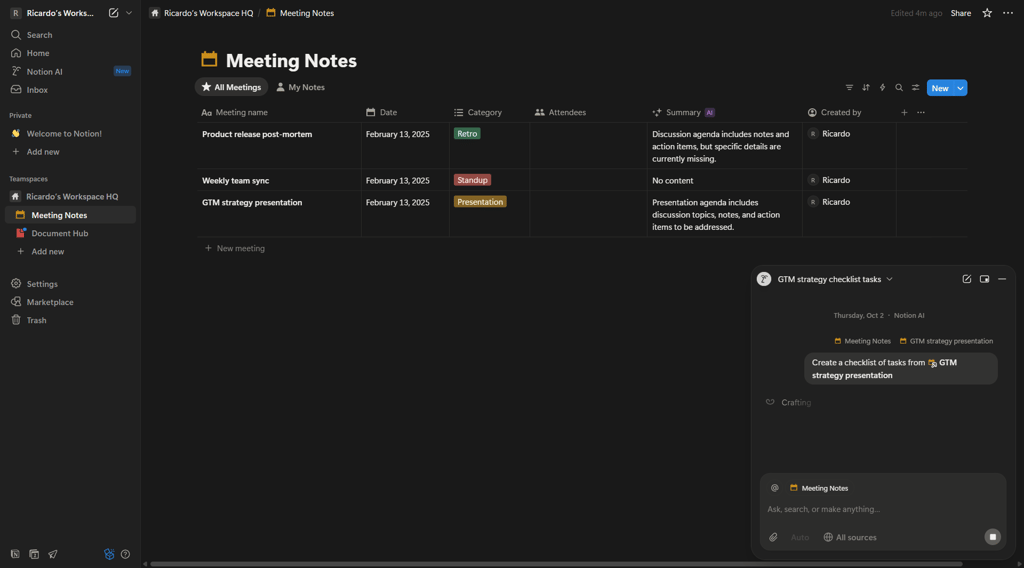
Task: Expand the workspace switcher chevron
Action: (129, 12)
